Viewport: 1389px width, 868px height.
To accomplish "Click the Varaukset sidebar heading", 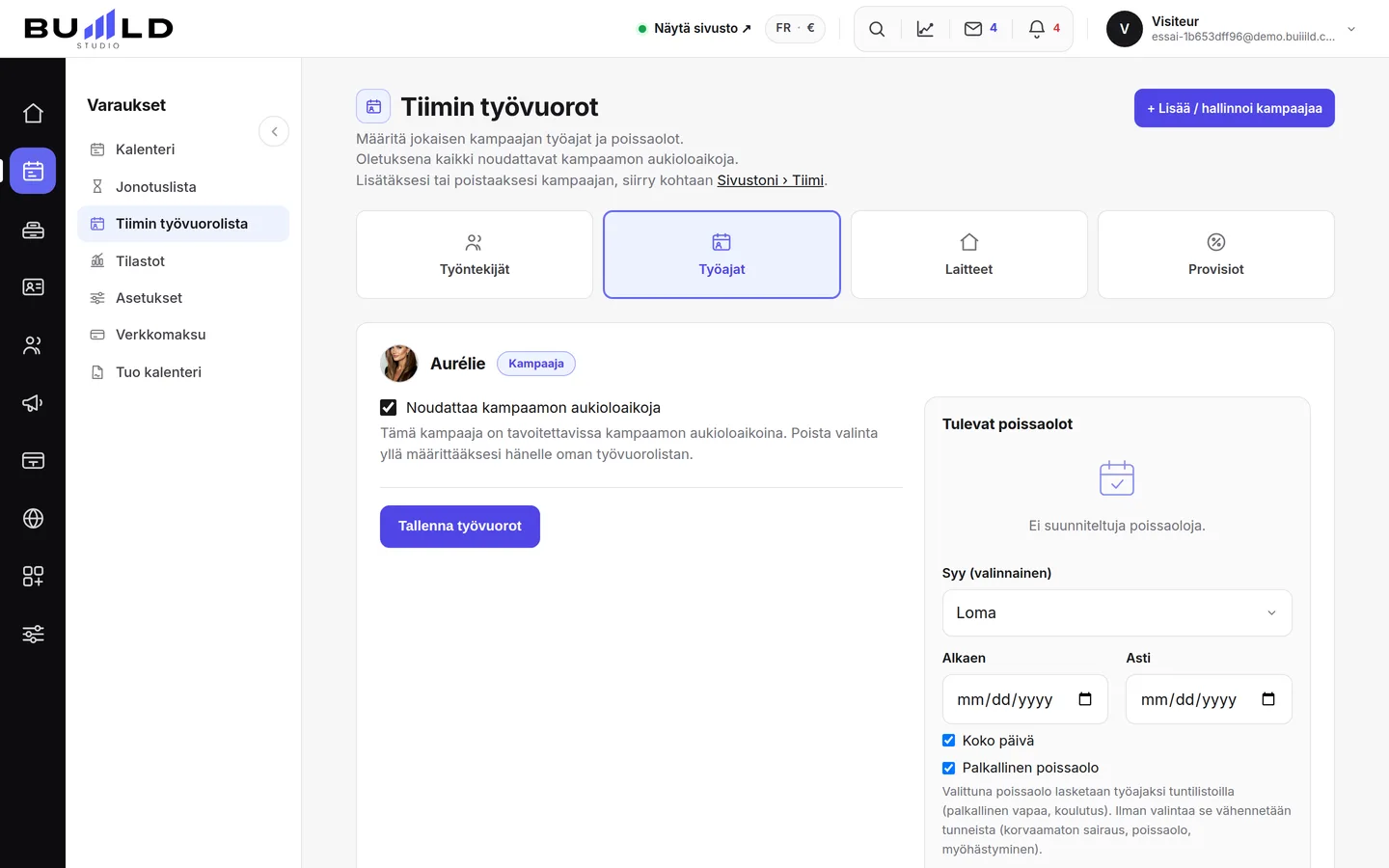I will click(126, 105).
